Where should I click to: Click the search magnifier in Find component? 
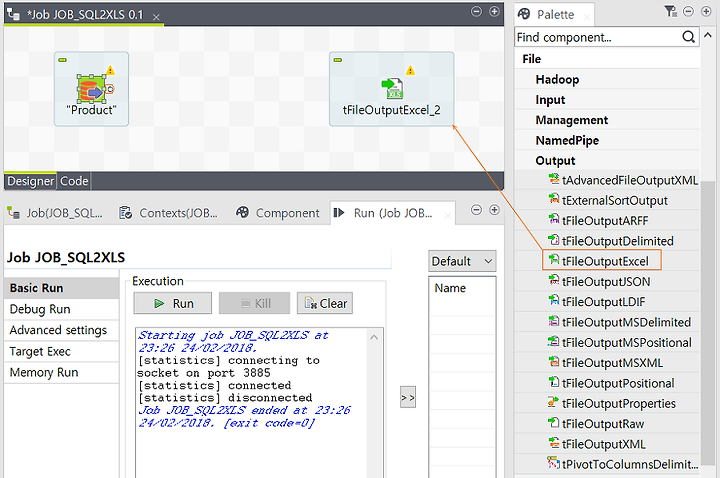(688, 37)
